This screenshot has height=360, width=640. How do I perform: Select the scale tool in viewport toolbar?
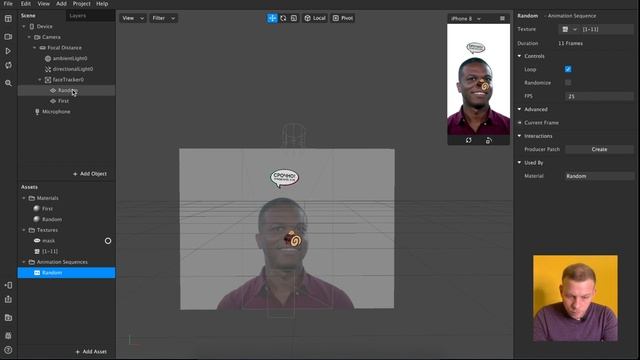pyautogui.click(x=294, y=18)
